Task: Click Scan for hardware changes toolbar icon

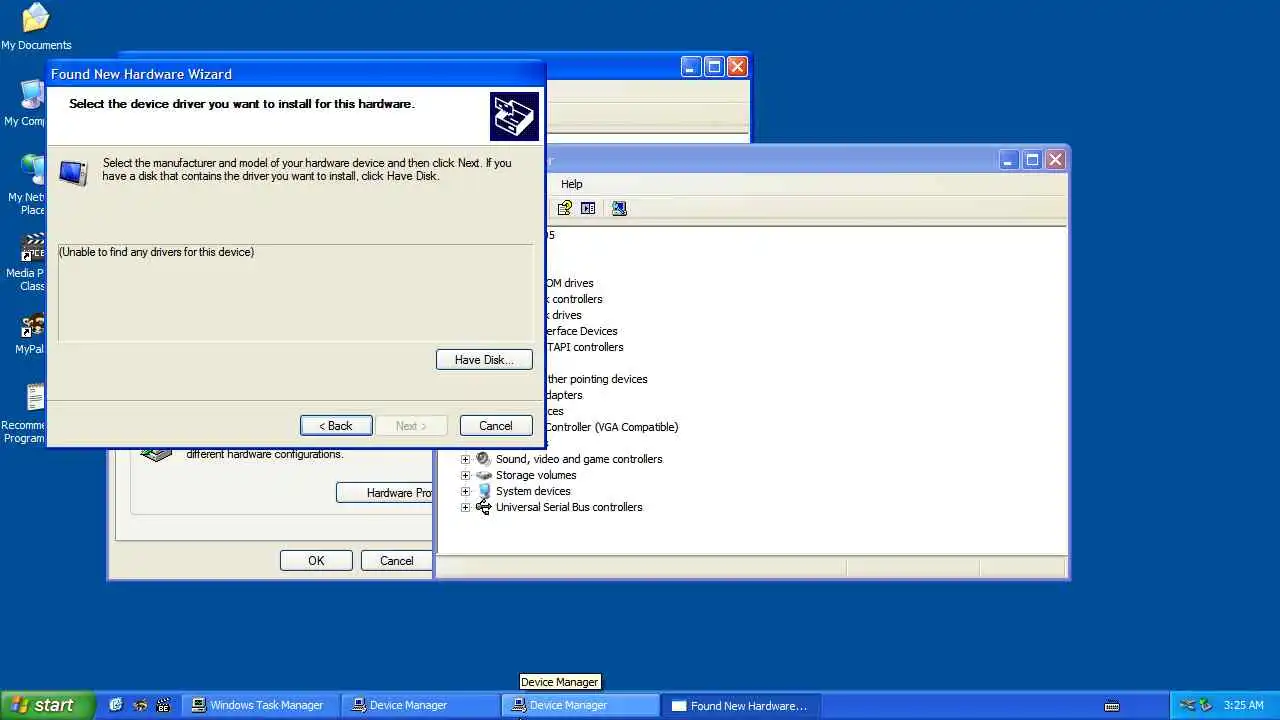Action: [619, 208]
